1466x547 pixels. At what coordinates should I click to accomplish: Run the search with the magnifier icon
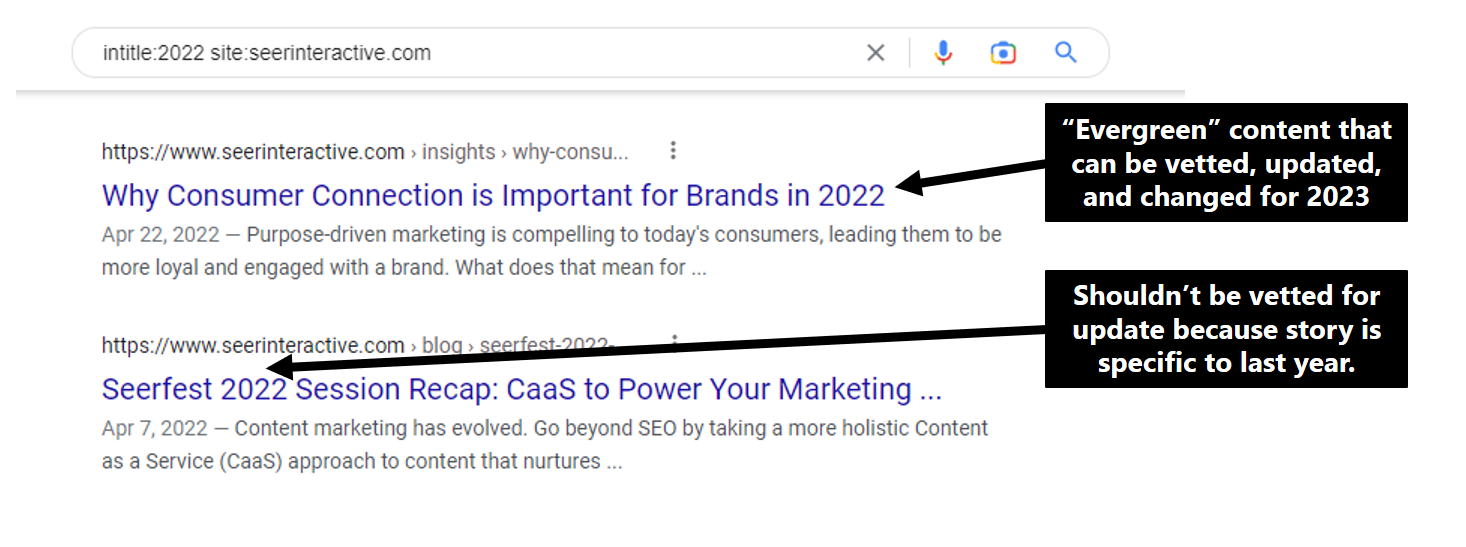click(1066, 53)
